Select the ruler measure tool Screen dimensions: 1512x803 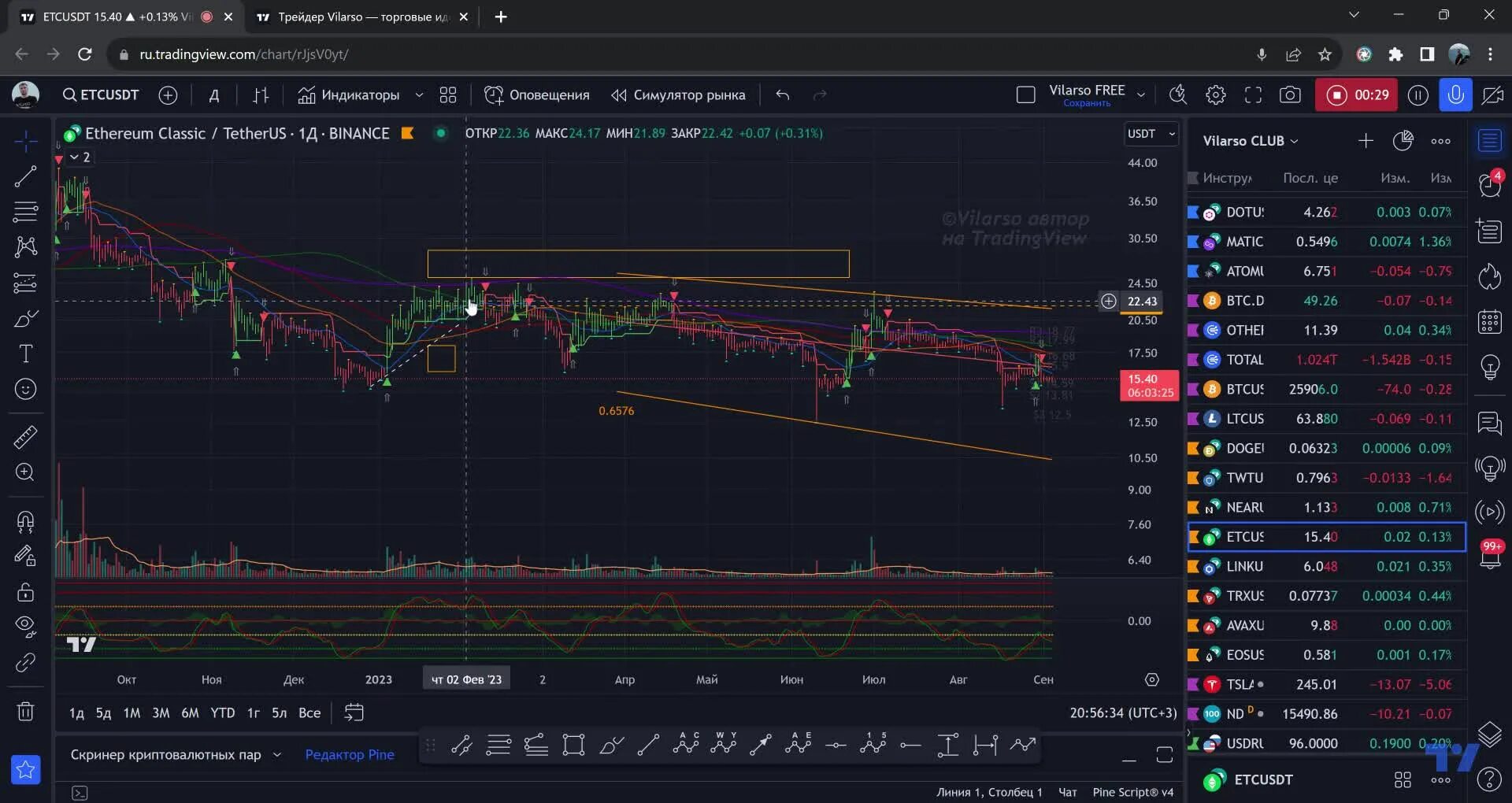(25, 437)
